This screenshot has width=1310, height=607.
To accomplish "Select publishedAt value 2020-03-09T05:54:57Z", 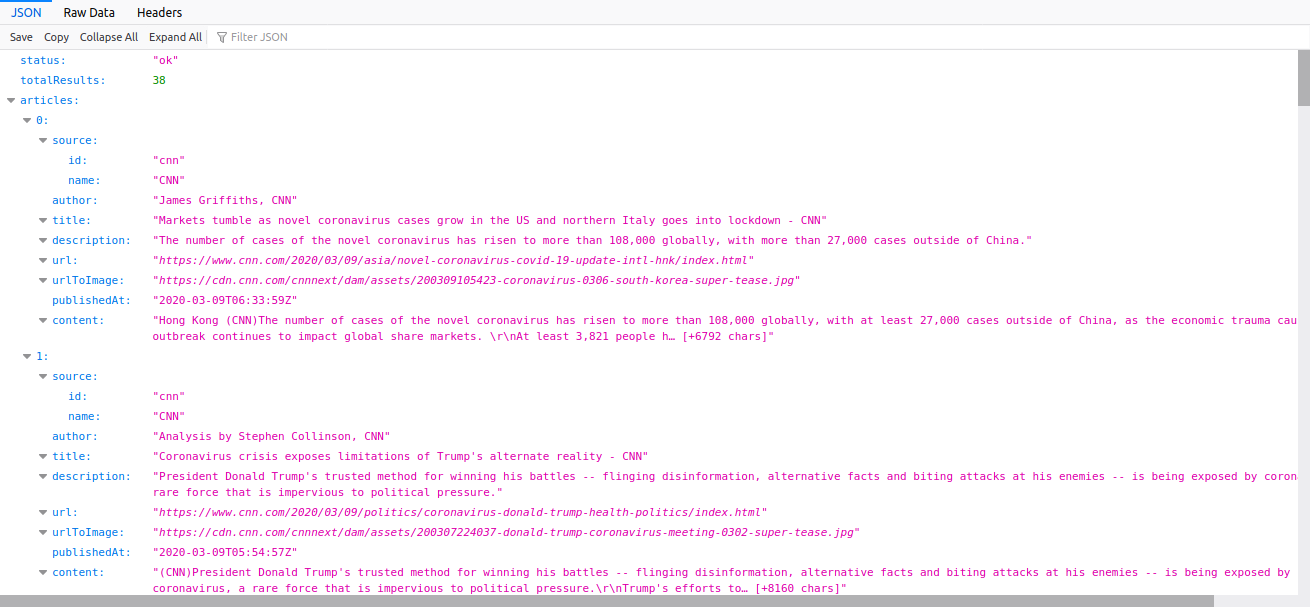I will pyautogui.click(x=225, y=552).
